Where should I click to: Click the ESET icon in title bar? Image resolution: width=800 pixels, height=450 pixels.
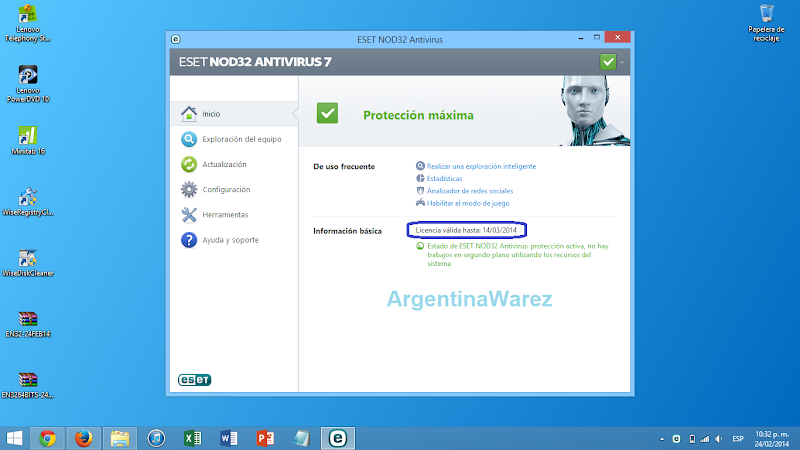pyautogui.click(x=176, y=39)
